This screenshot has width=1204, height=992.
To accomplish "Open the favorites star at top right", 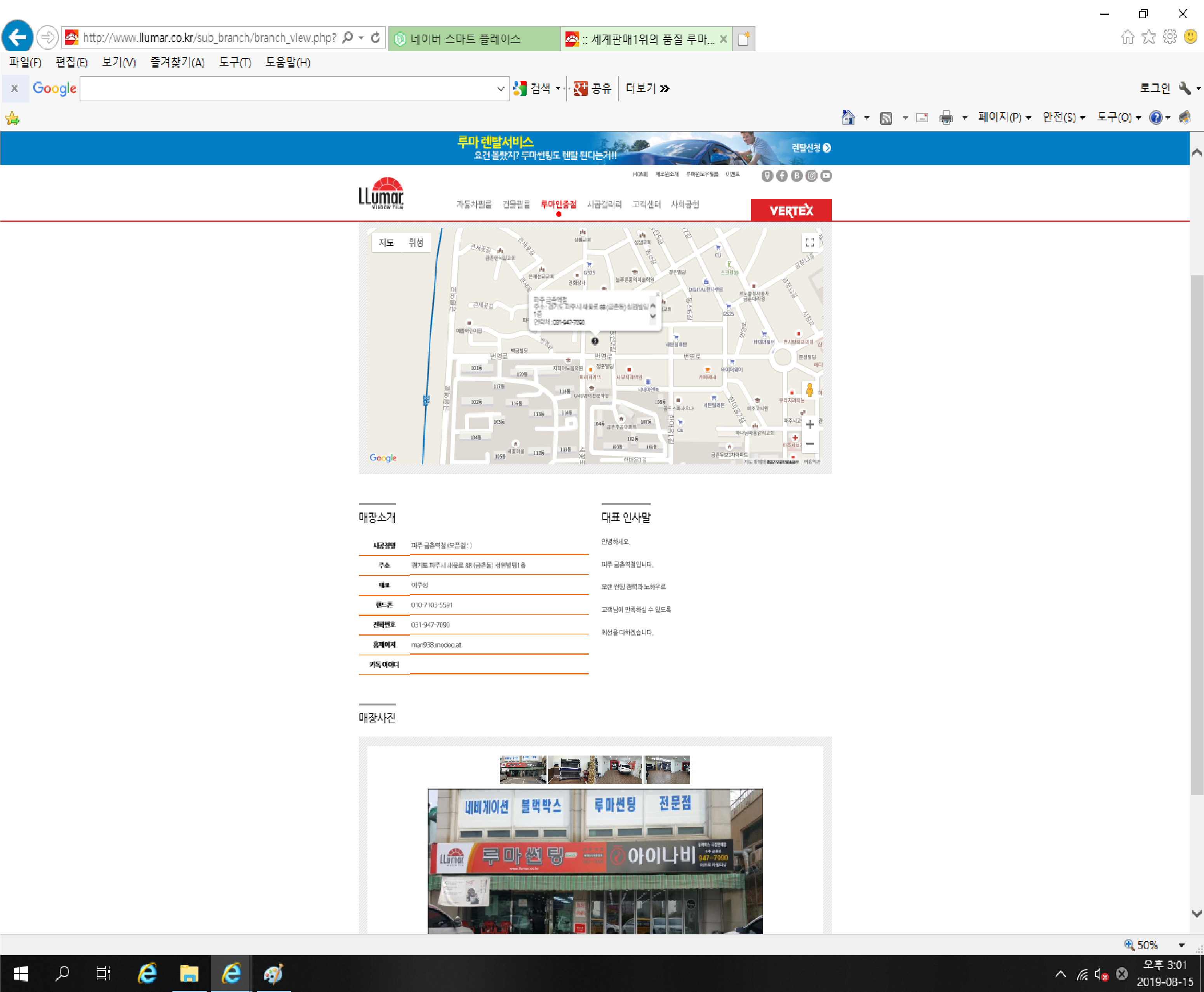I will tap(1148, 37).
